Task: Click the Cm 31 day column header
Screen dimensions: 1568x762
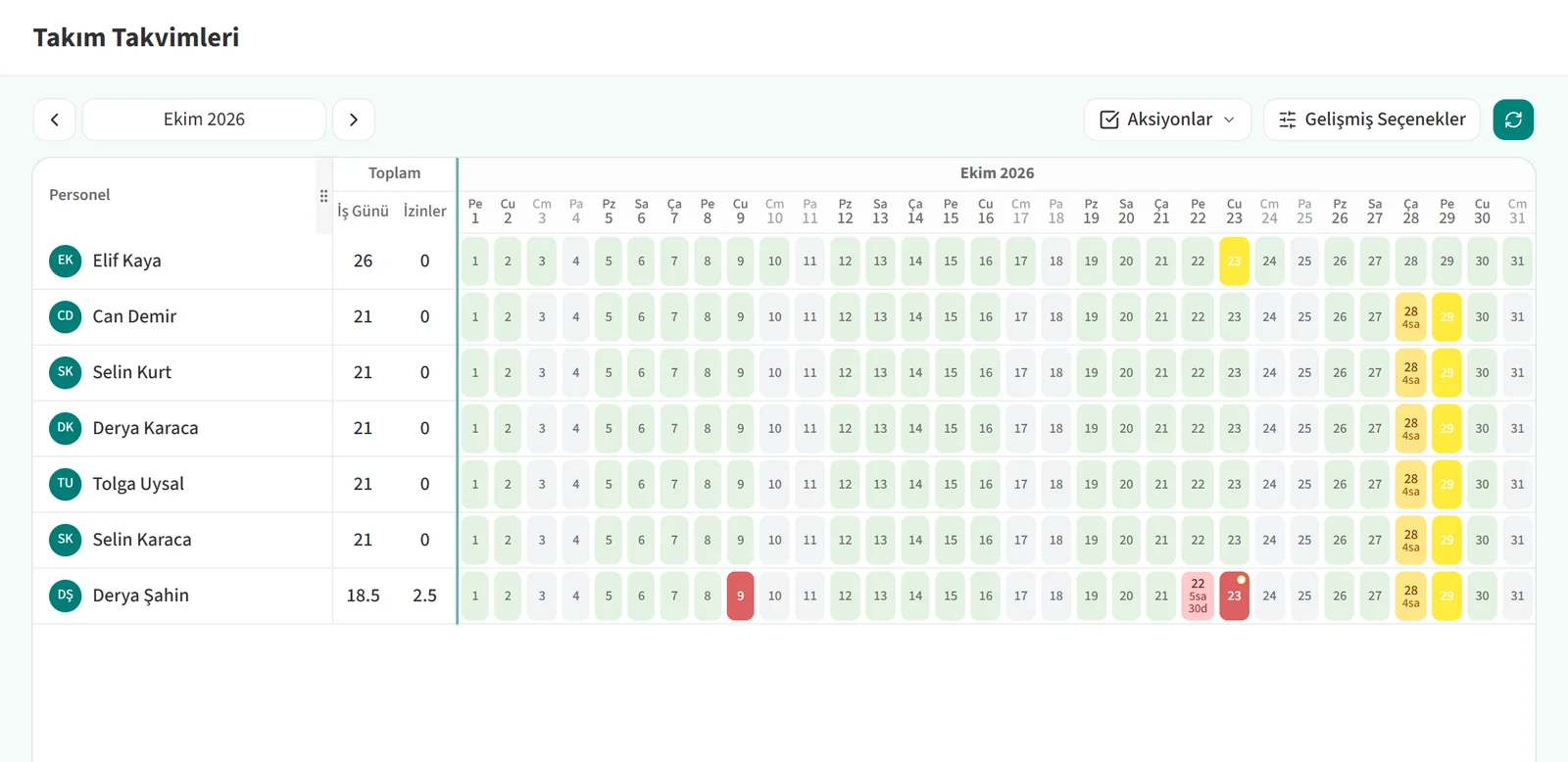Action: (x=1517, y=212)
